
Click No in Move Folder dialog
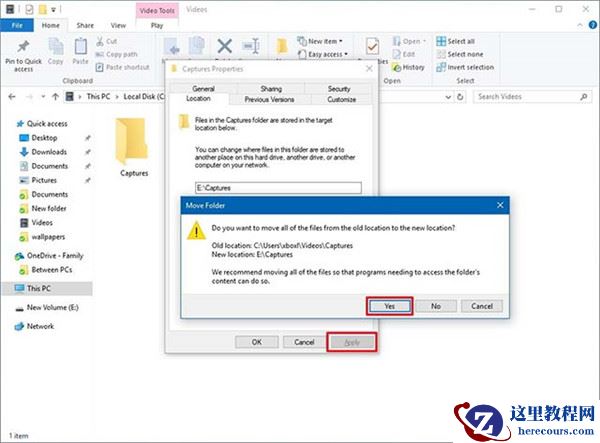[x=436, y=306]
